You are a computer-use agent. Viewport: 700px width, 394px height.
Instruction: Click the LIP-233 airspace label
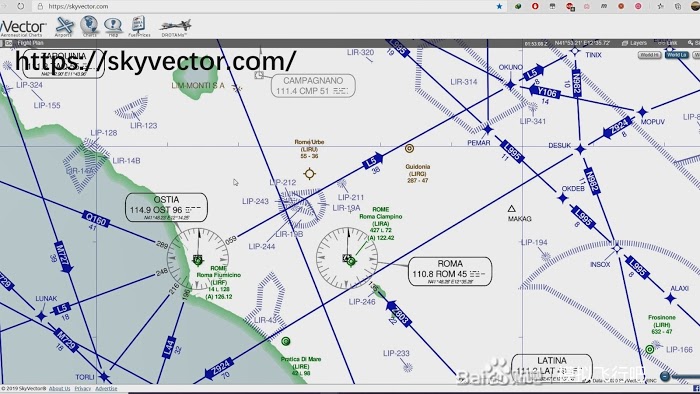pyautogui.click(x=396, y=353)
